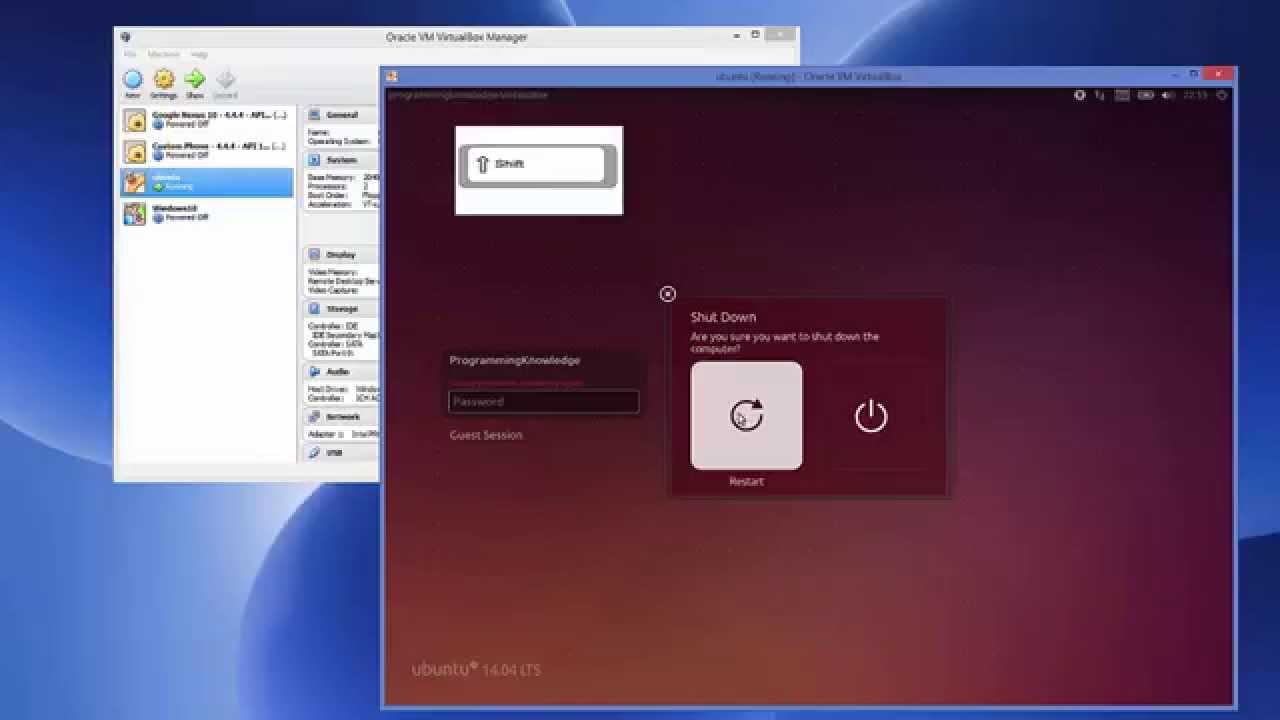Screen dimensions: 1280x720
Task: Close the Shut Down dialog with X icon
Action: (x=668, y=294)
